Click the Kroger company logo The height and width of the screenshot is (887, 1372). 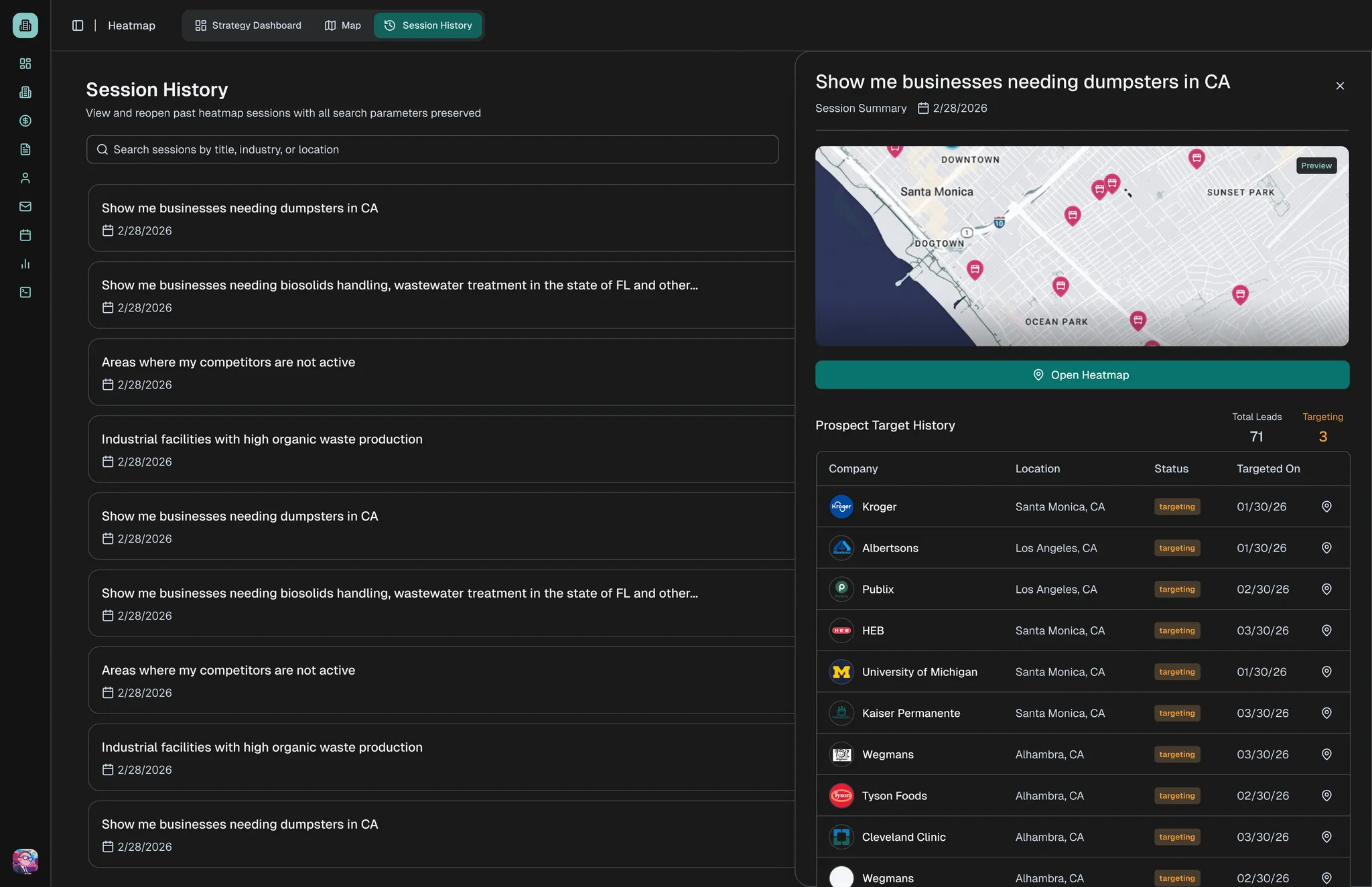[841, 506]
